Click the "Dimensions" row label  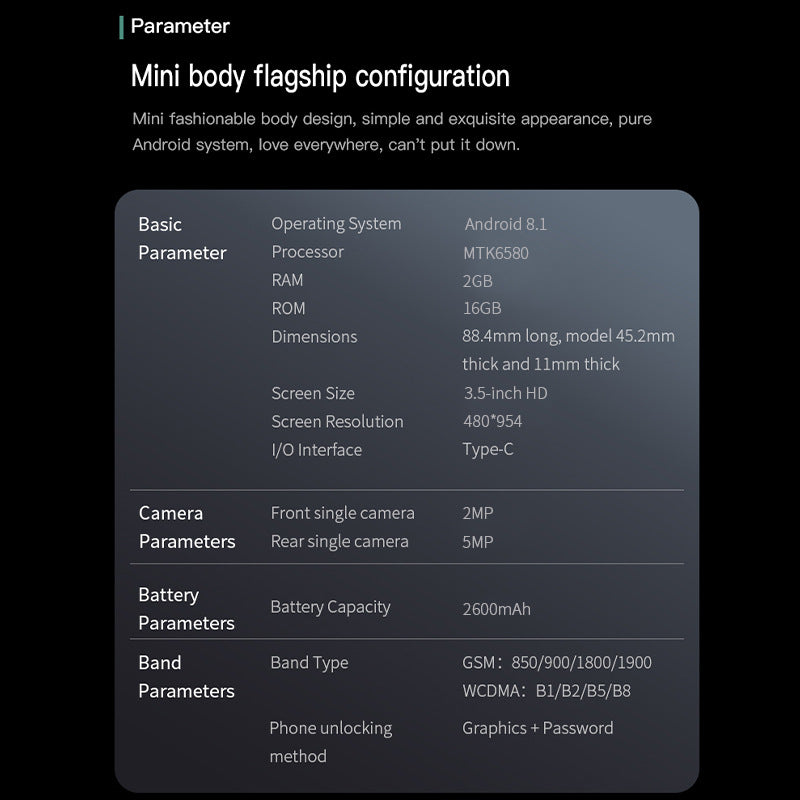tap(314, 337)
